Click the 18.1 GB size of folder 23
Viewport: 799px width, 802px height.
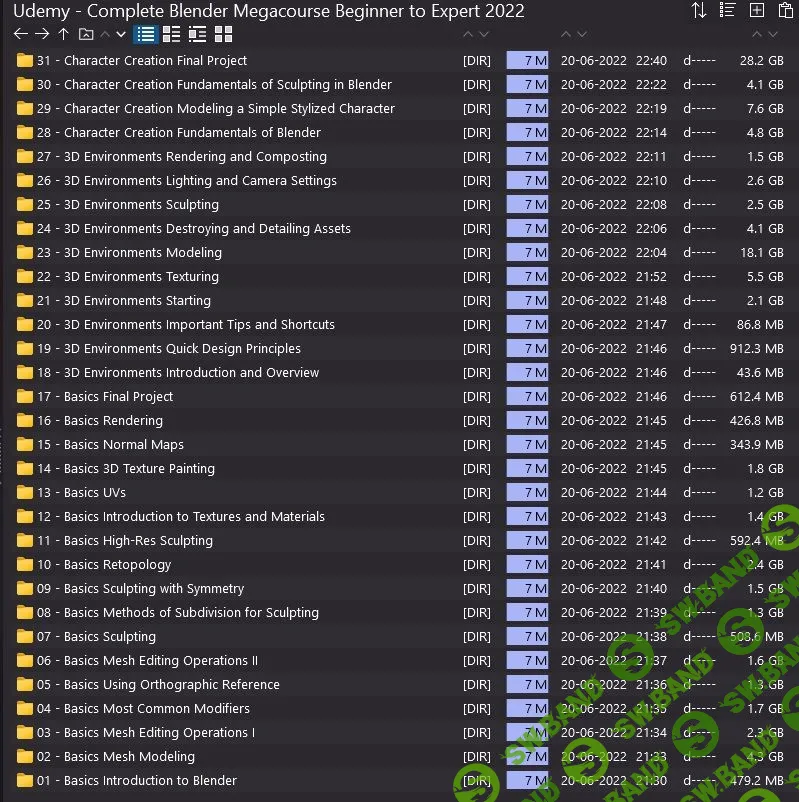761,252
